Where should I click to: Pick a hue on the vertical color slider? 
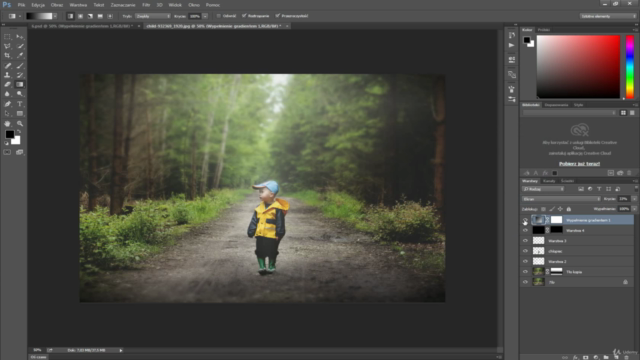(x=630, y=67)
